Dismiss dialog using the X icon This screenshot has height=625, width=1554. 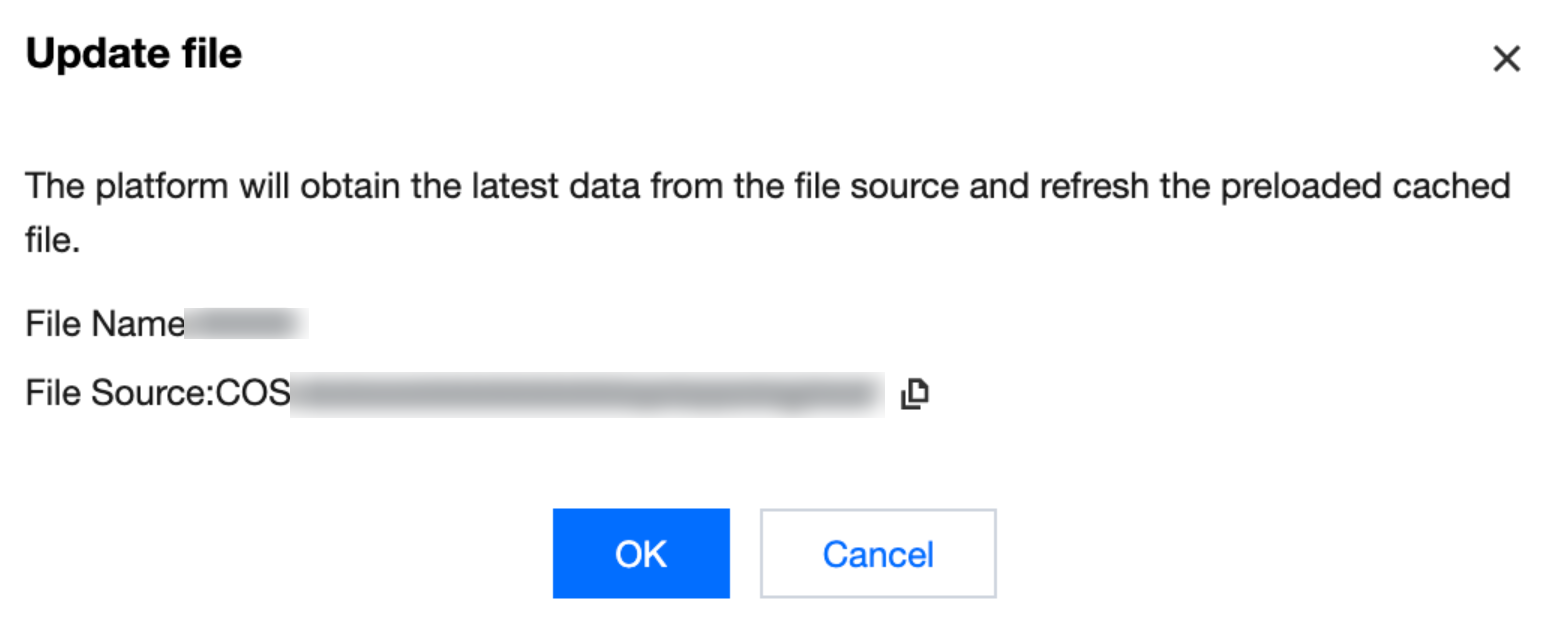point(1506,59)
